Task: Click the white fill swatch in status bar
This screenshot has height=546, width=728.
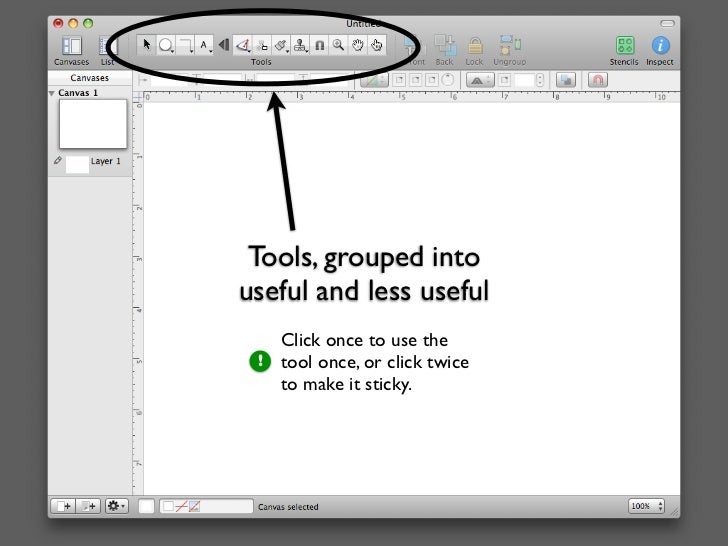Action: 146,506
